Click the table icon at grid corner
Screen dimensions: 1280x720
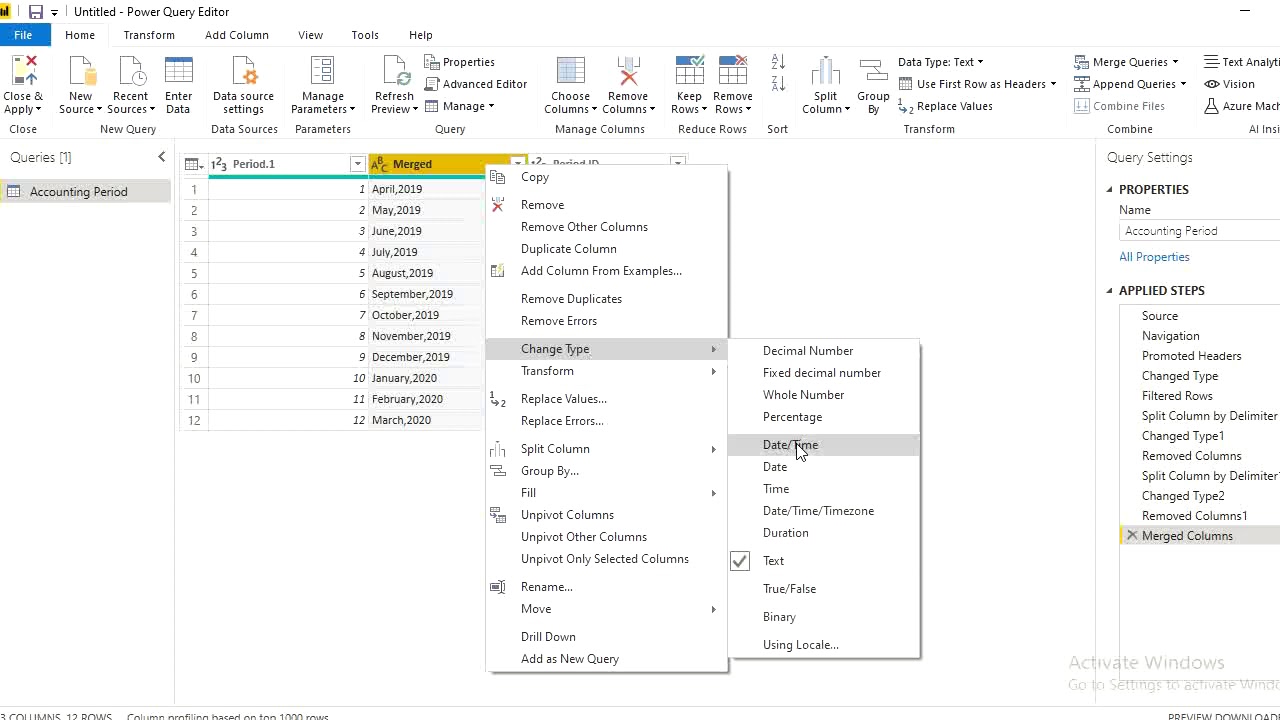[x=194, y=164]
